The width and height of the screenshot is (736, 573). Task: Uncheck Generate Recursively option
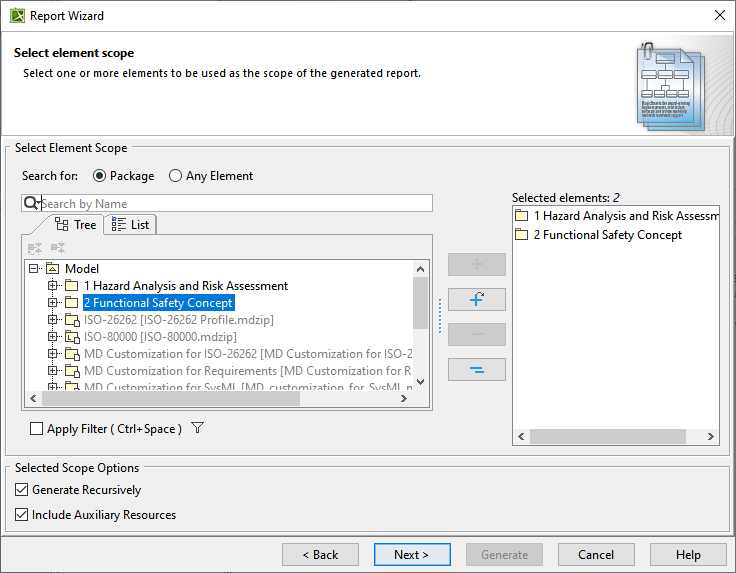point(22,490)
